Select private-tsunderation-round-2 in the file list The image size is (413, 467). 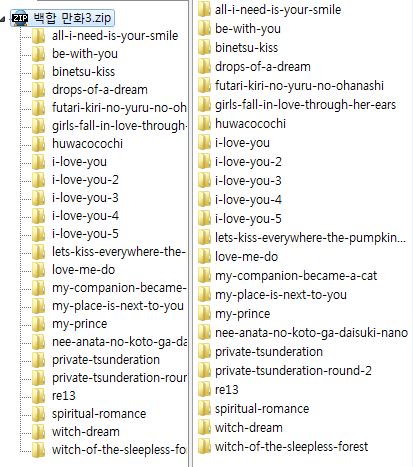293,371
